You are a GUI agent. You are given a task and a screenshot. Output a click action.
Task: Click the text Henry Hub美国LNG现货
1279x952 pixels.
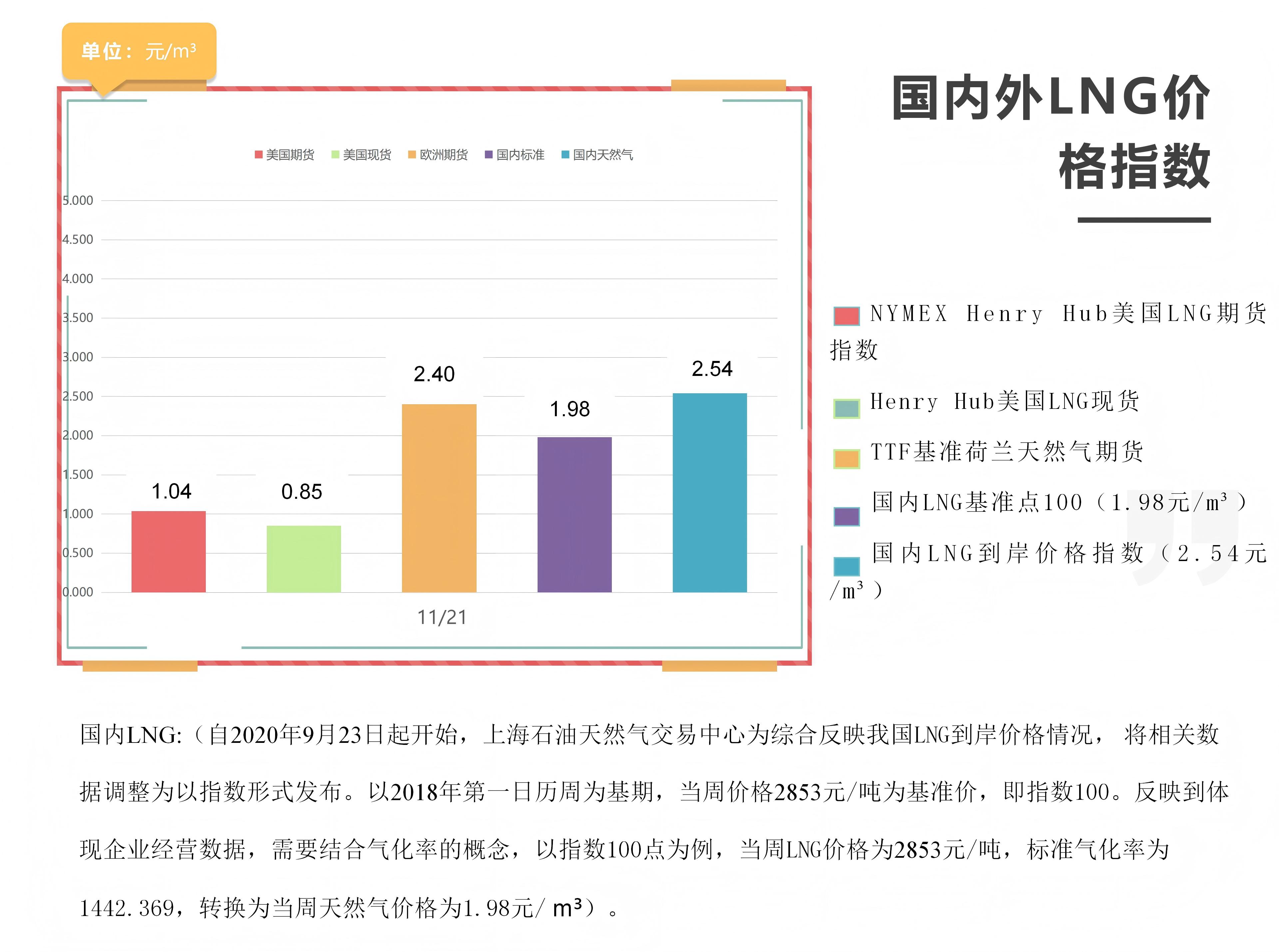[x=1005, y=401]
